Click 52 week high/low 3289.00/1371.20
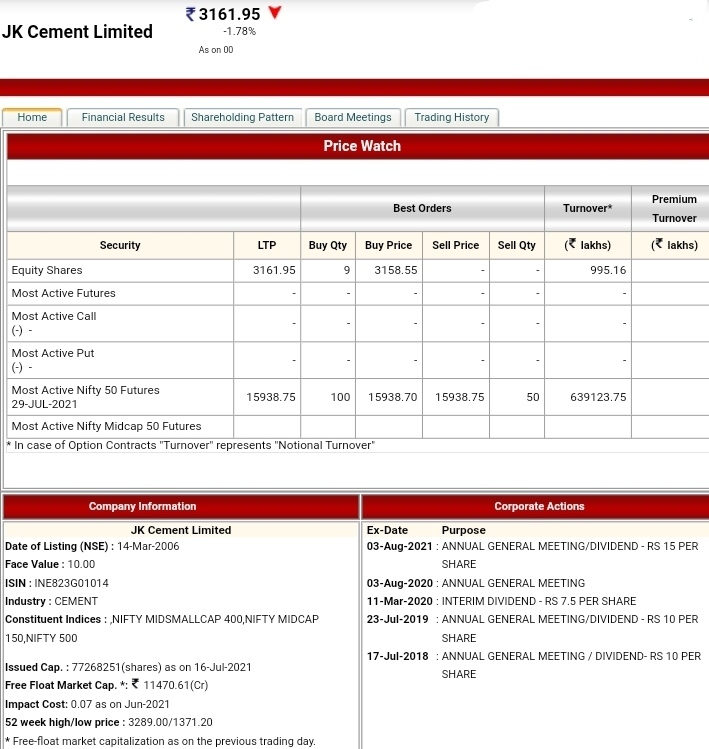Screen dimensions: 709x749 click(170, 722)
